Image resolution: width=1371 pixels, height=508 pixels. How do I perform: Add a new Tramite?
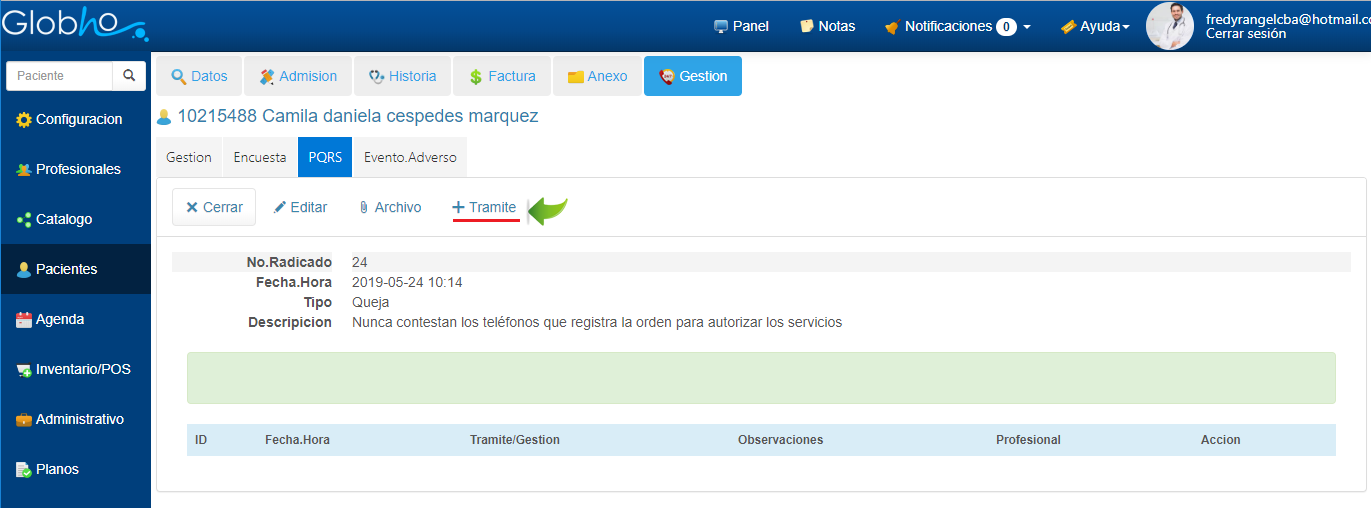(485, 208)
